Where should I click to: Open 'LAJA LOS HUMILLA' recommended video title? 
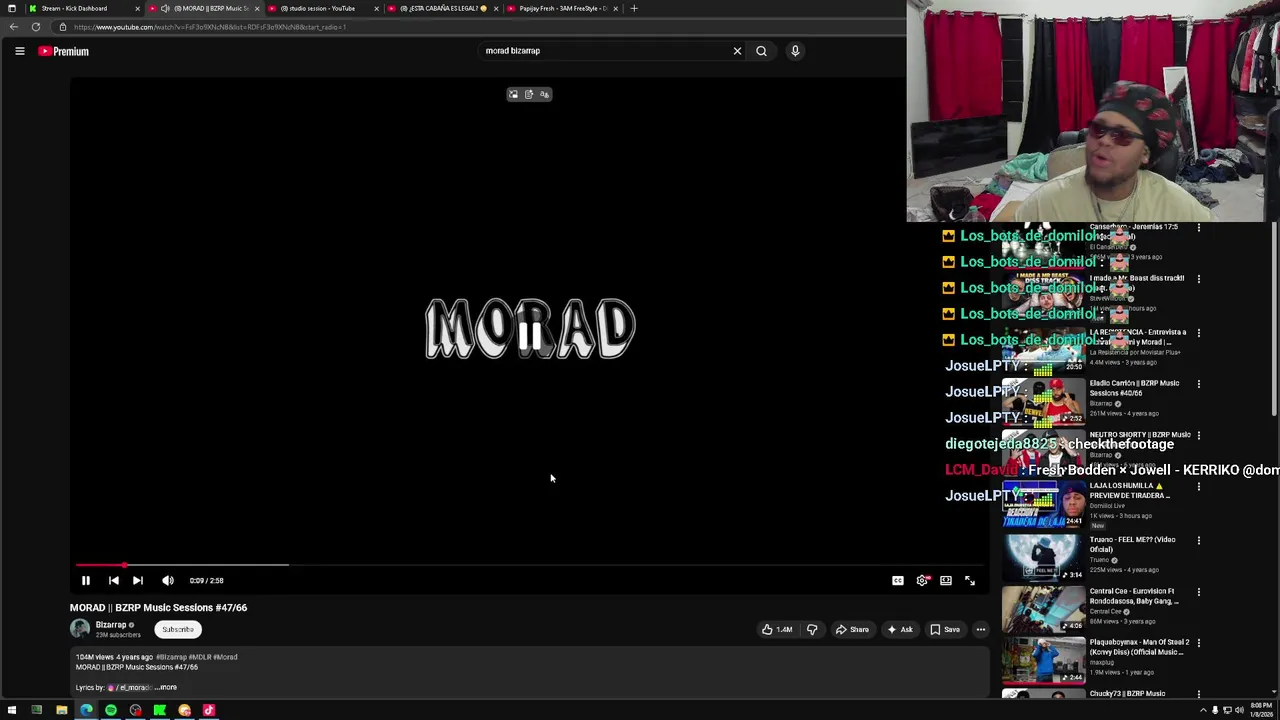click(x=1129, y=491)
